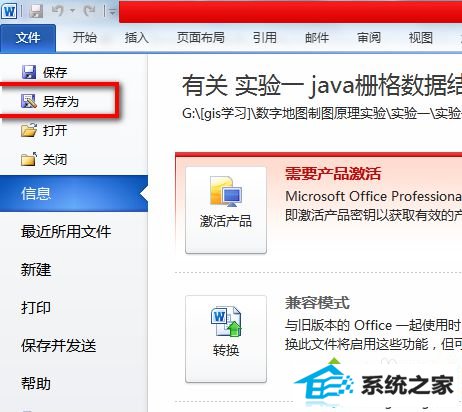Open 最近所用文件 recent files list

tap(66, 231)
